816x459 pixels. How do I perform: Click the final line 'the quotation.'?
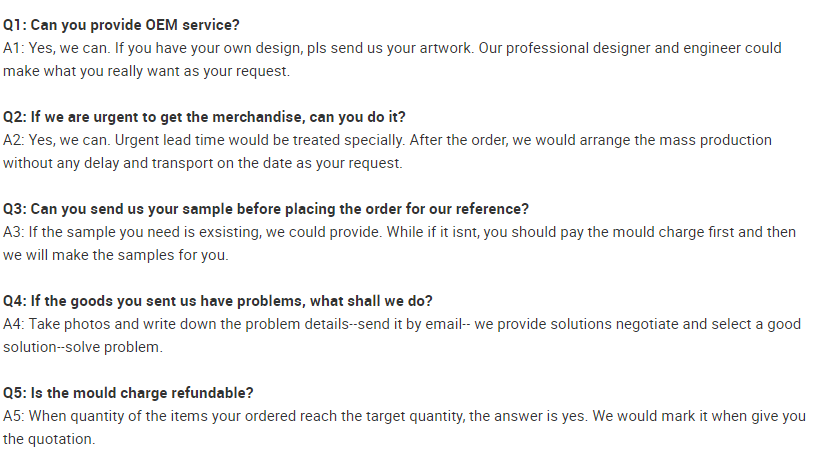pos(49,439)
